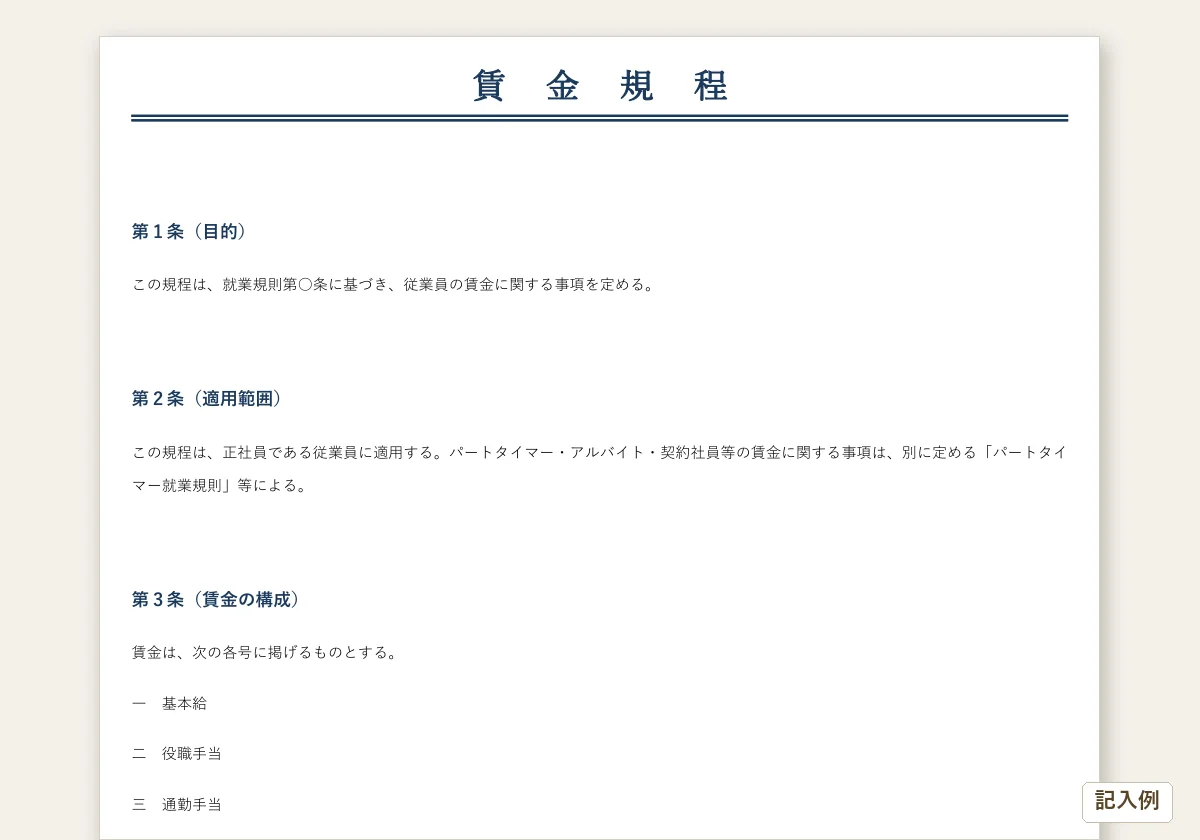1200x840 pixels.
Task: Click the line beginning マー就業規則」等による
Action: [x=222, y=485]
